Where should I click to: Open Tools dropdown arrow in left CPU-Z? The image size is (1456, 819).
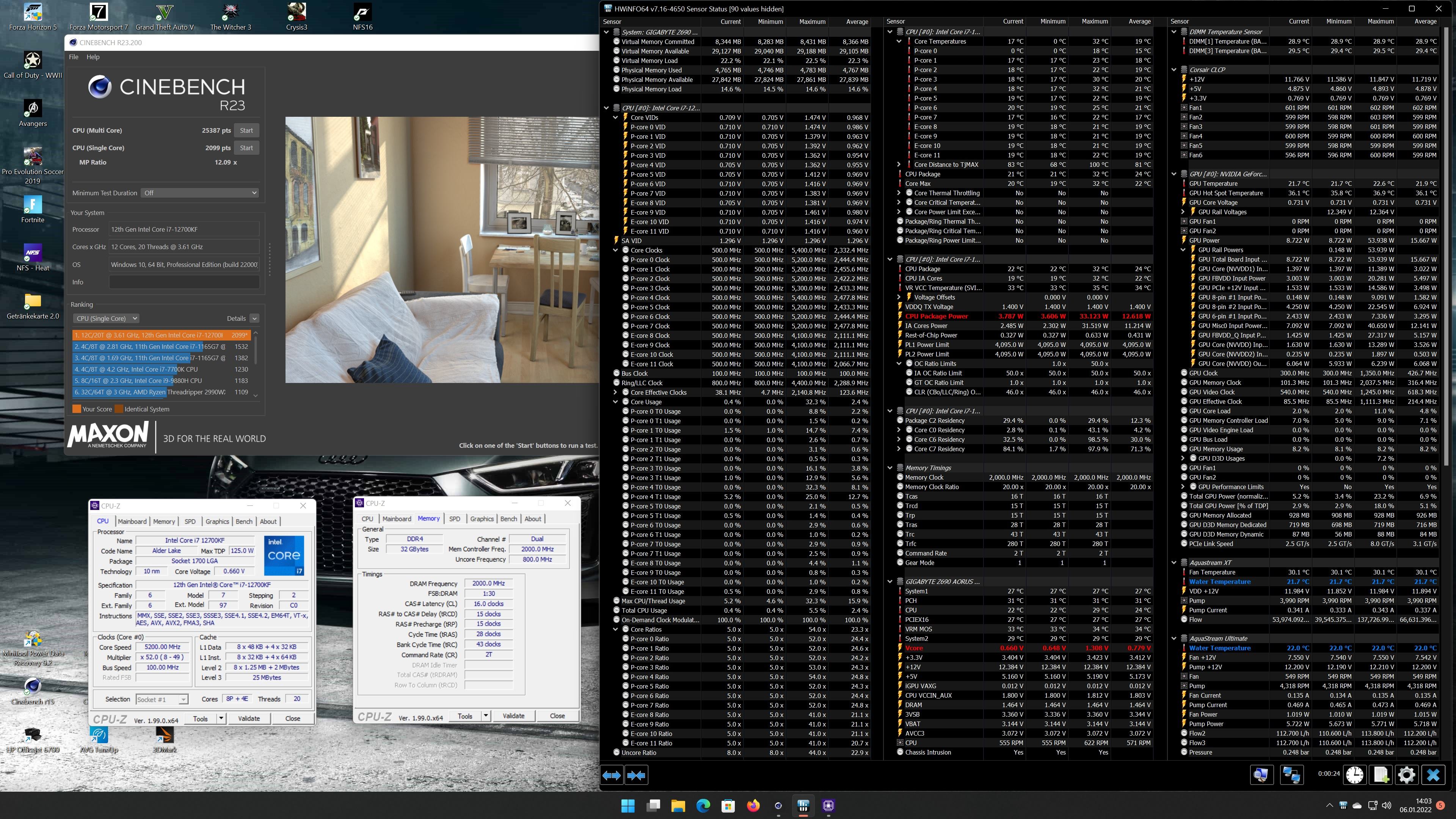(221, 719)
